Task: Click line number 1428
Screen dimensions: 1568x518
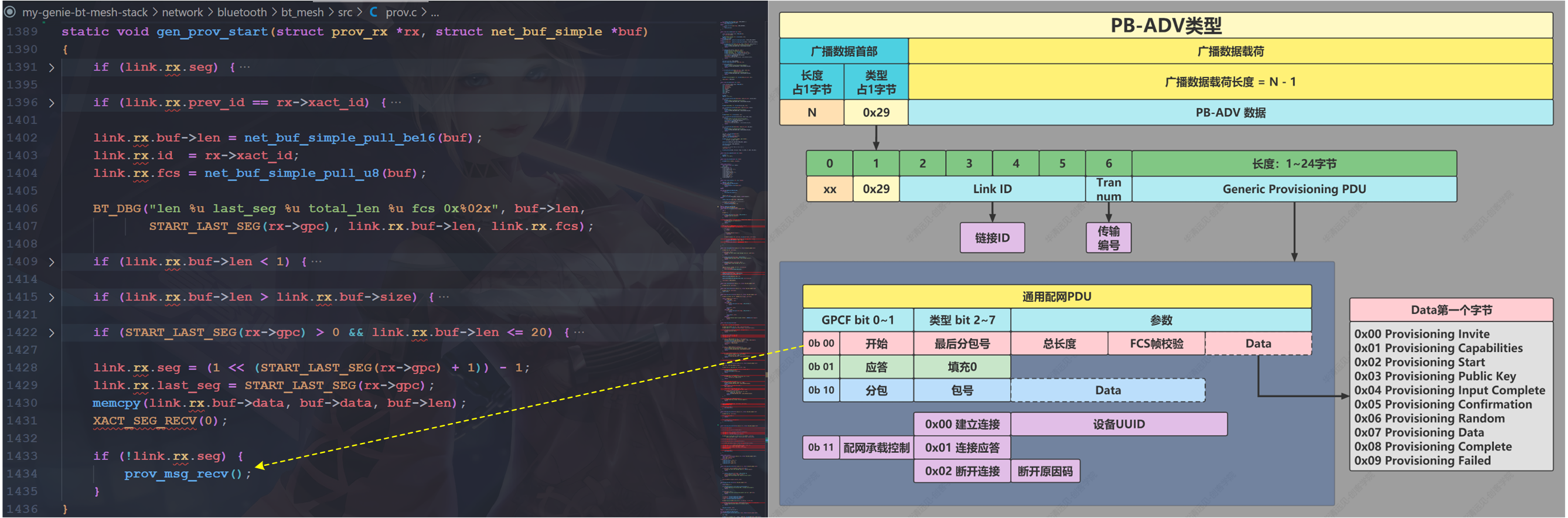Action: 22,367
